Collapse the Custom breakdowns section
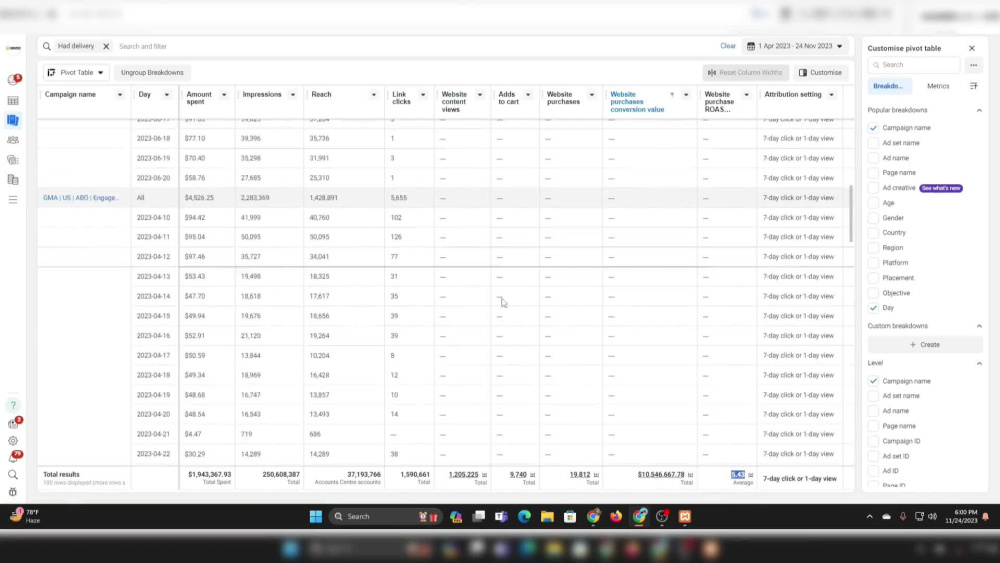Screen dimensions: 1000x563 pyautogui.click(x=979, y=326)
